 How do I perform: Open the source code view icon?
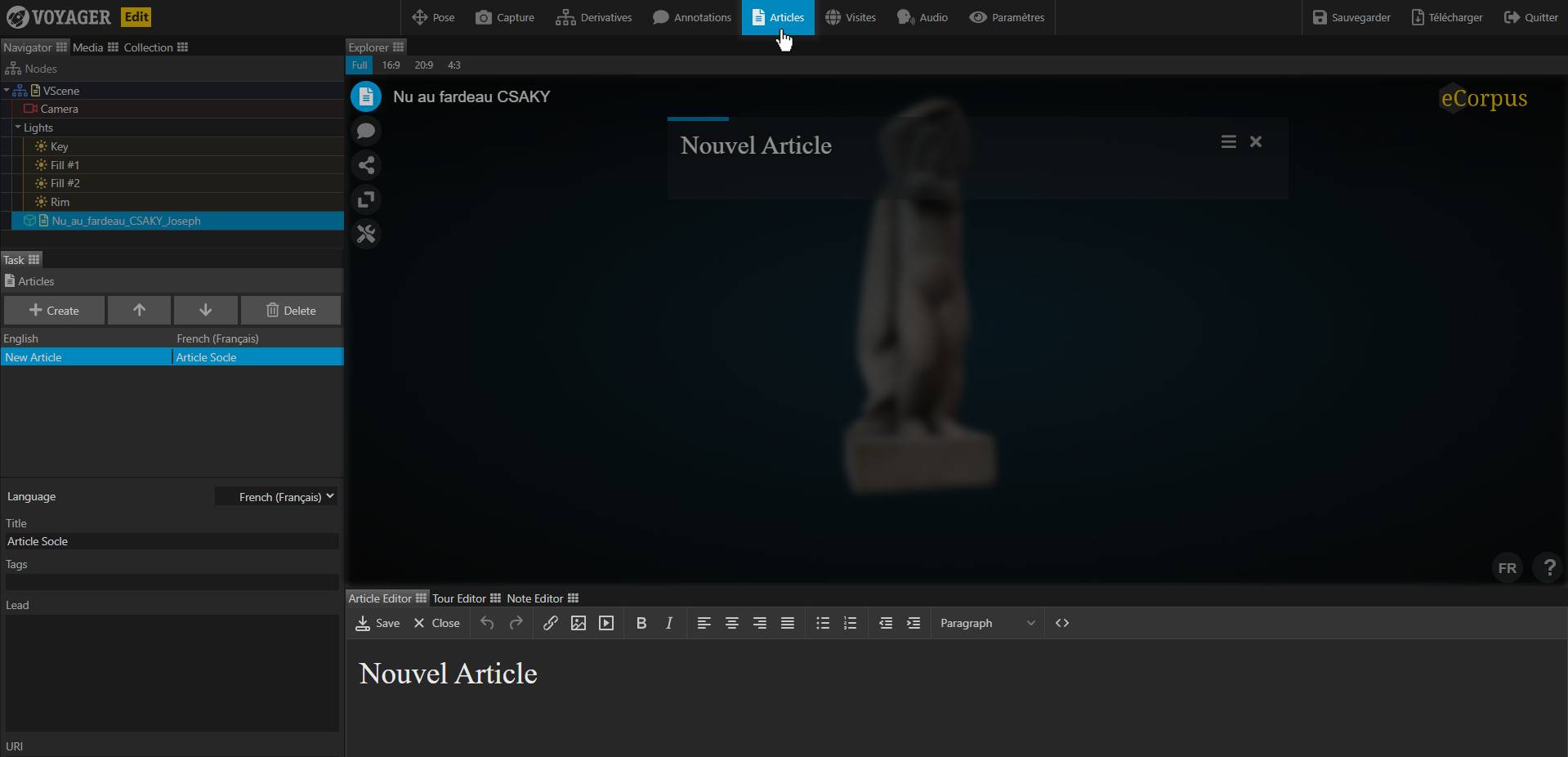1062,623
